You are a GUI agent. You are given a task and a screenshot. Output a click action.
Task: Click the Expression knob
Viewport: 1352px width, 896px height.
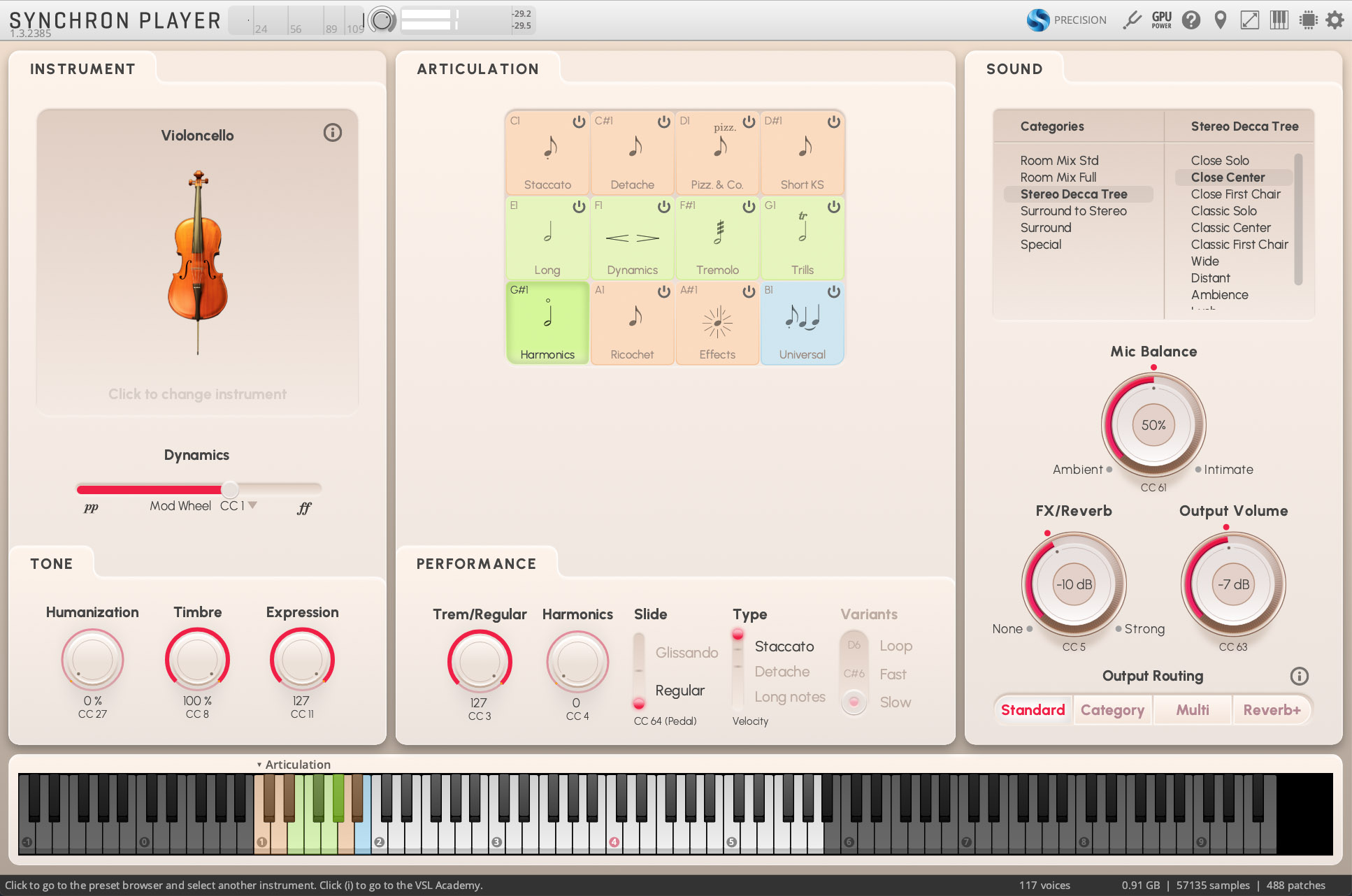click(302, 659)
